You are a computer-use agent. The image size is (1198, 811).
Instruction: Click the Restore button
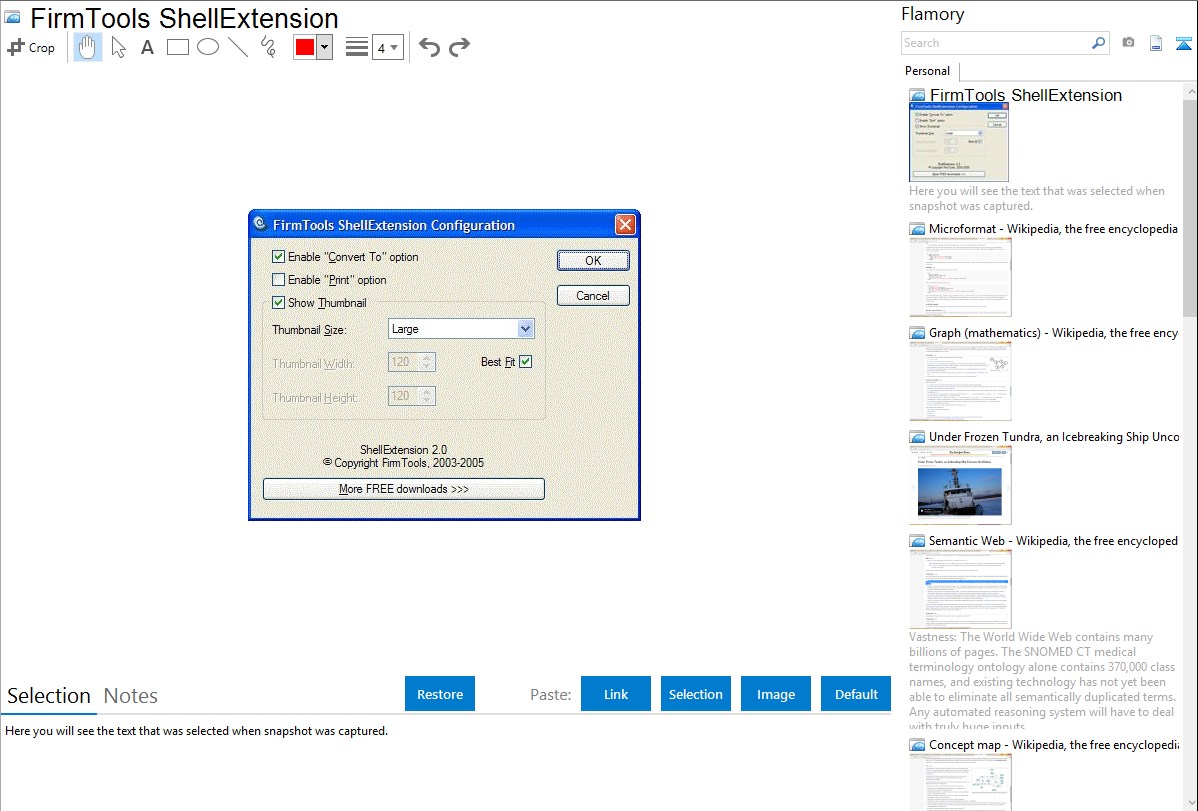(x=440, y=694)
